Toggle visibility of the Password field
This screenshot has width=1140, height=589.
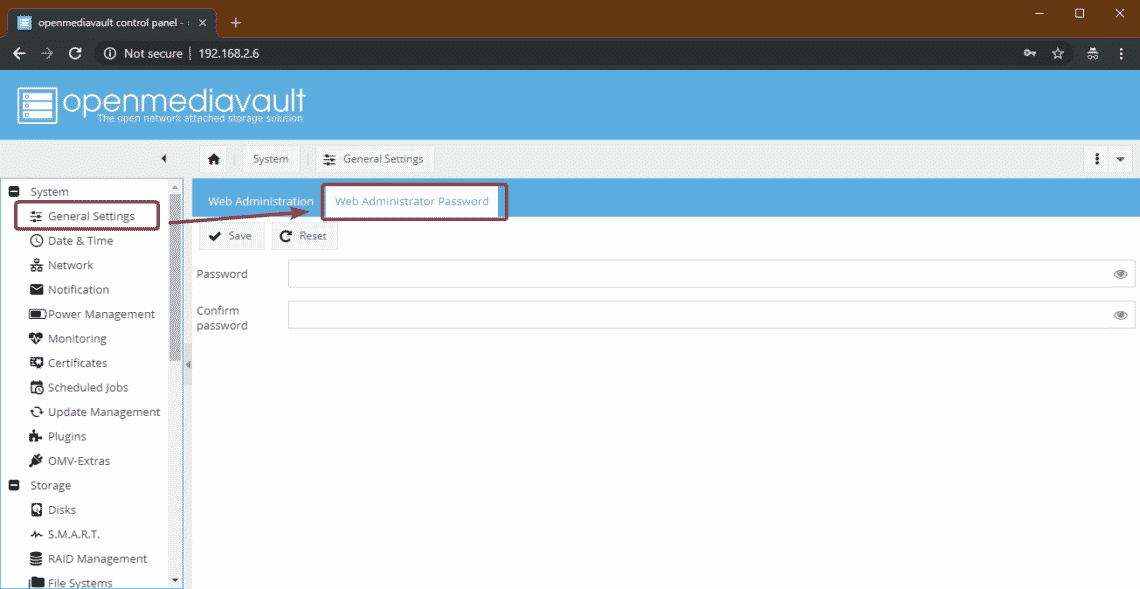click(1120, 274)
